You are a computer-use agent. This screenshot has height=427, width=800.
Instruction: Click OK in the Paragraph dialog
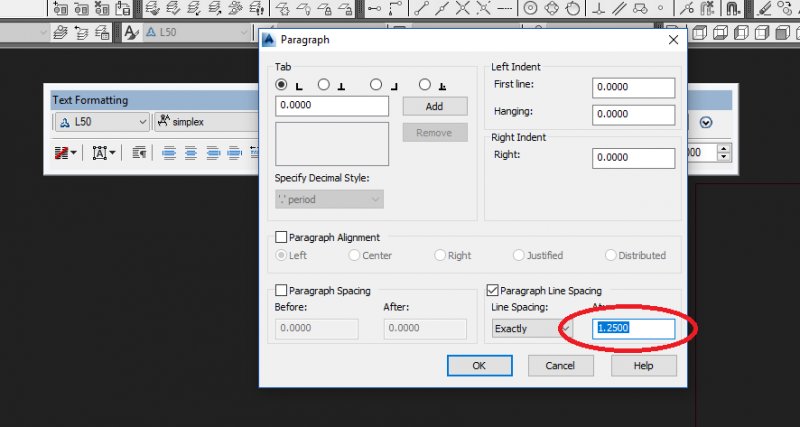coord(479,365)
